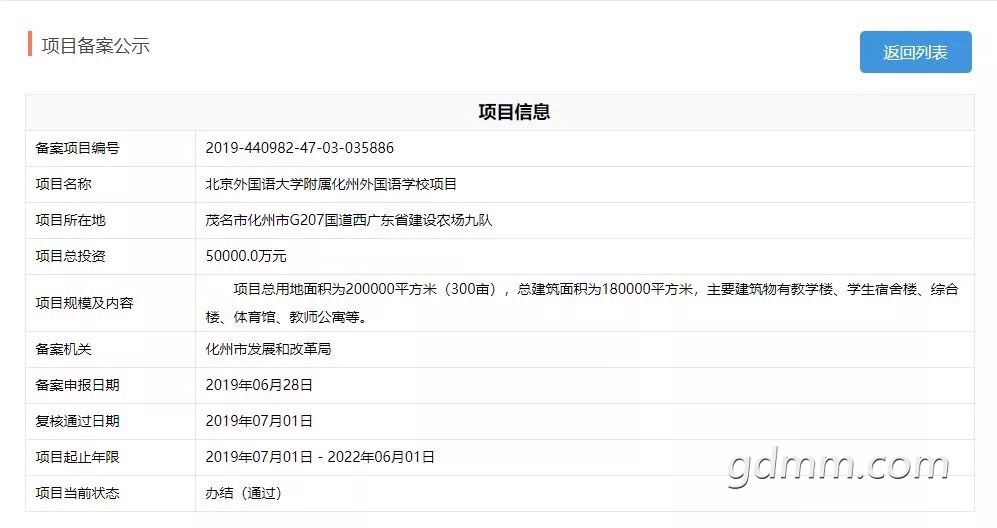Select the 项目当前状态 label cell
Screen dimensions: 997x528
tap(110, 494)
